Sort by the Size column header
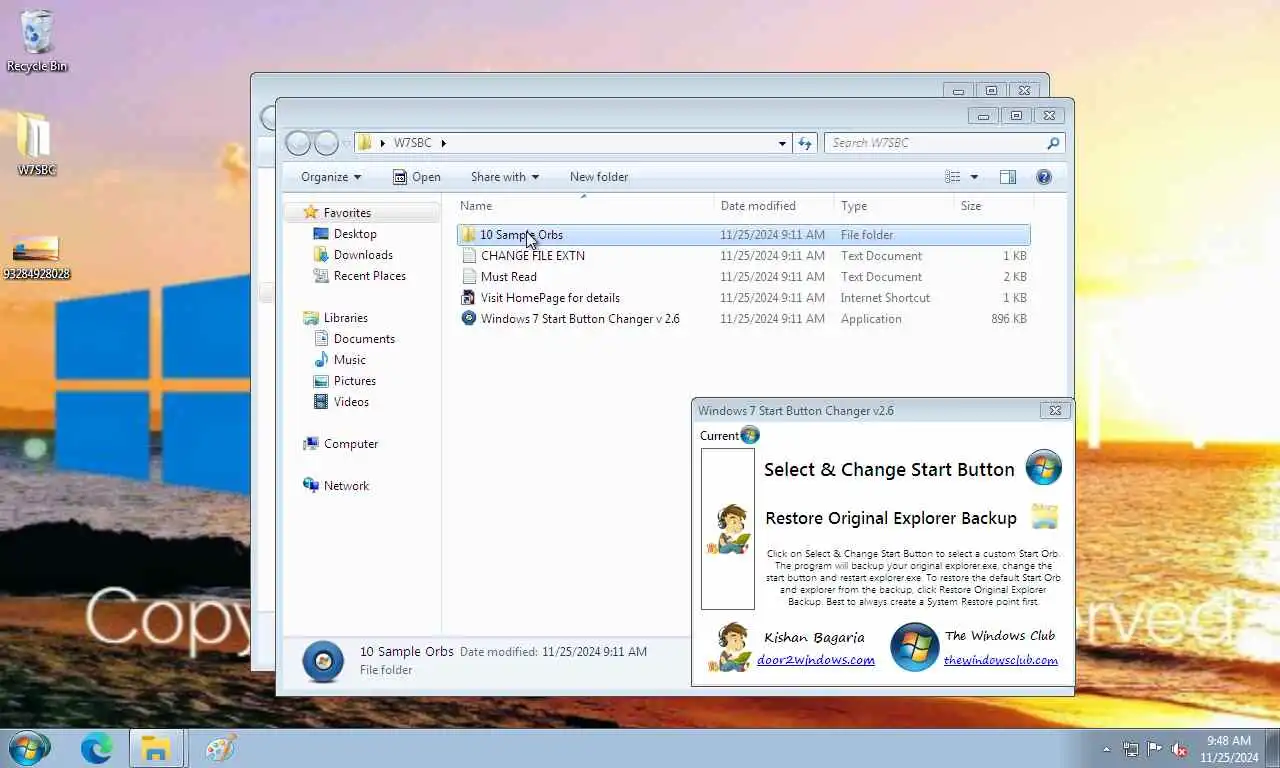The width and height of the screenshot is (1280, 768). coord(994,206)
